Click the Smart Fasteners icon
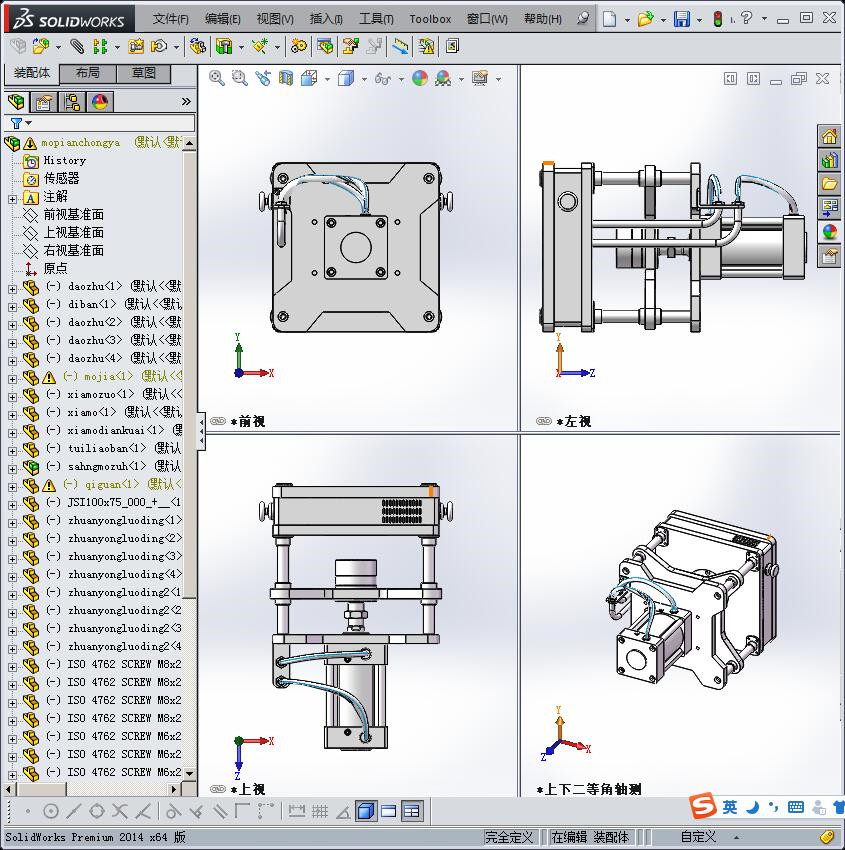 pyautogui.click(x=136, y=47)
